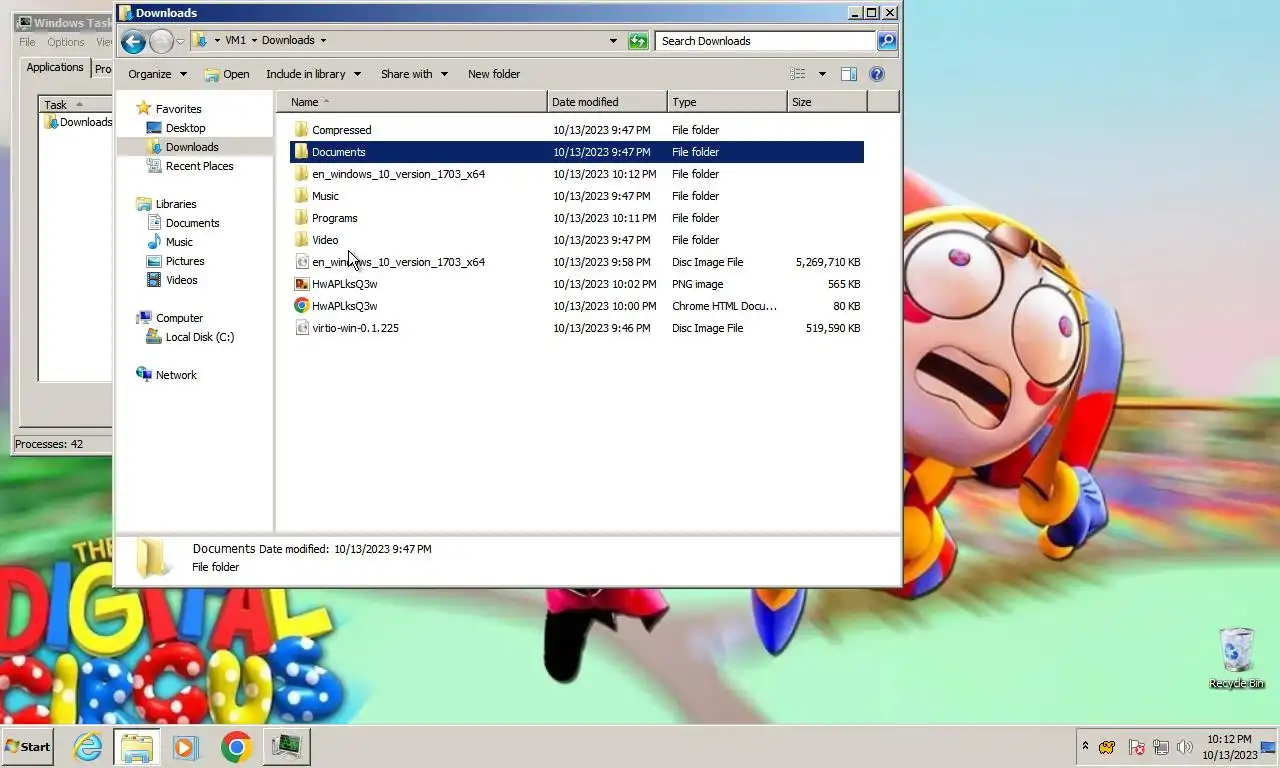Create a New folder
1280x768 pixels.
(494, 74)
